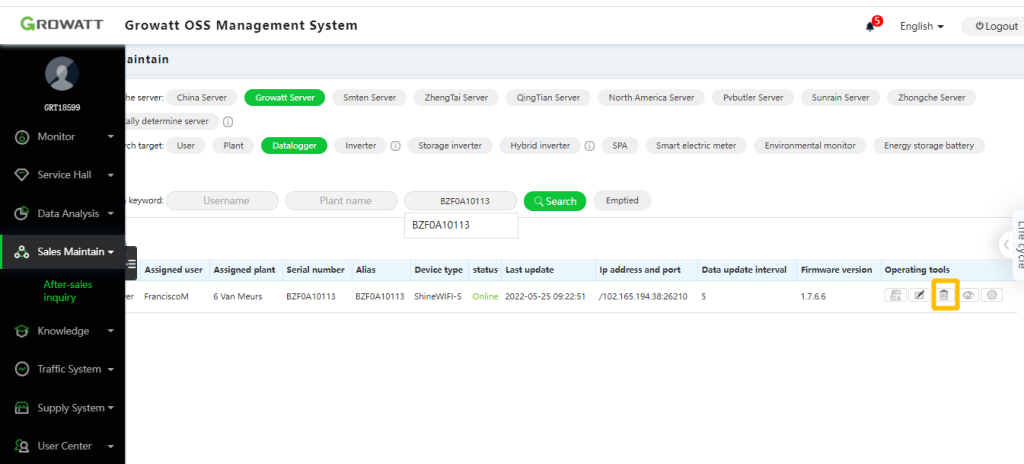Click the Knowledge graduation cap icon
This screenshot has height=464, width=1024.
[22, 331]
